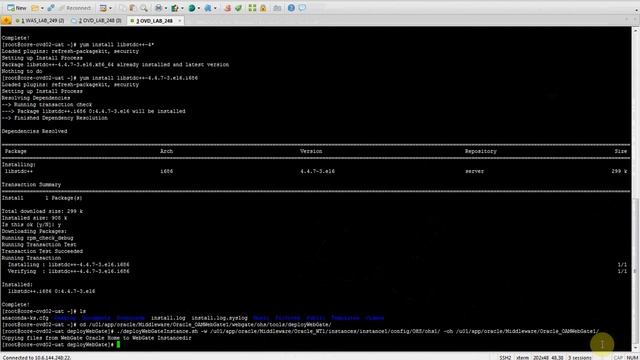Image resolution: width=640 pixels, height=360 pixels.
Task: Click the 'Copying files from WebGate' line
Action: pos(96,338)
